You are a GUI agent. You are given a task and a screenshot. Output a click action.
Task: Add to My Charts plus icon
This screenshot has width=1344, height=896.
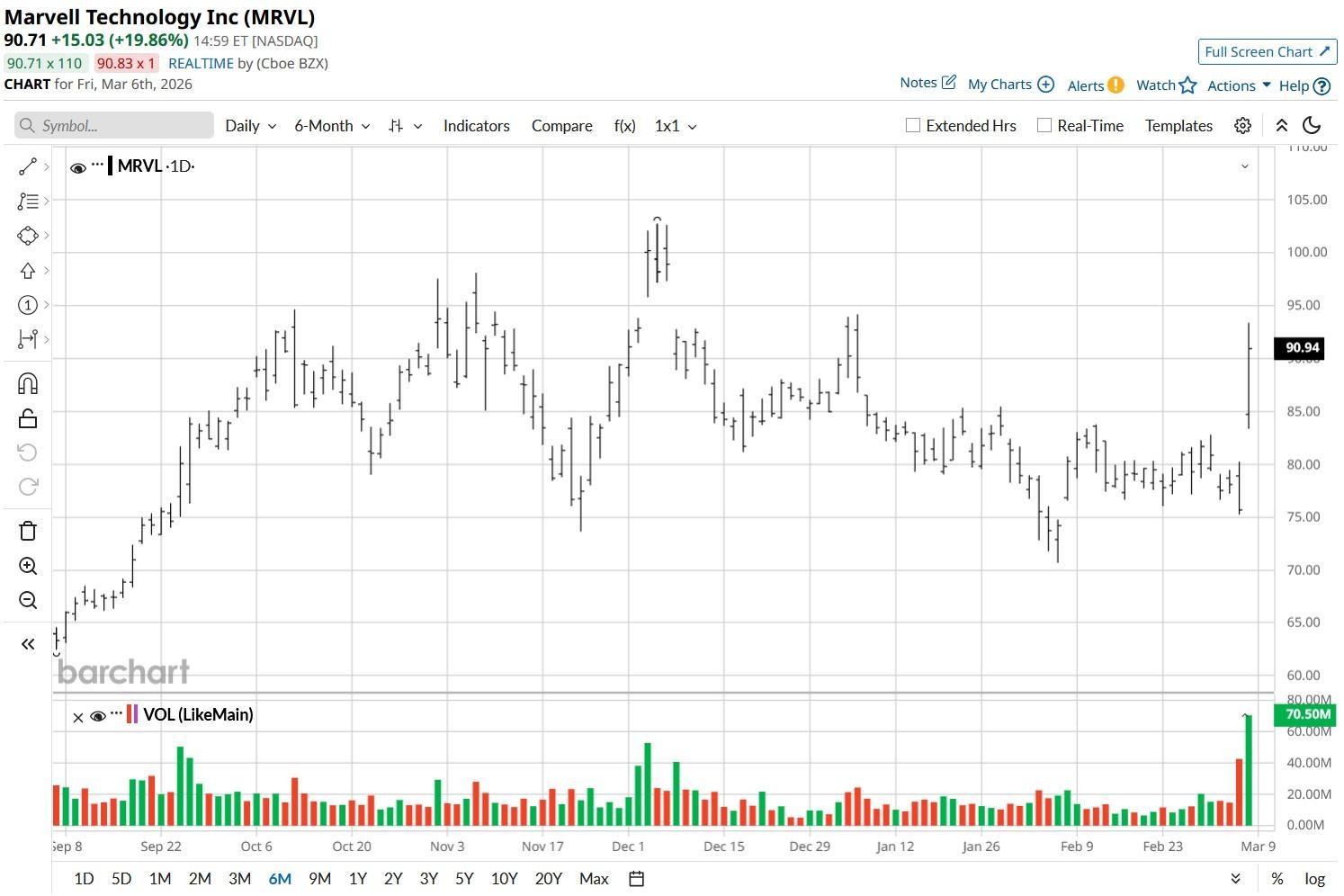click(x=1045, y=84)
